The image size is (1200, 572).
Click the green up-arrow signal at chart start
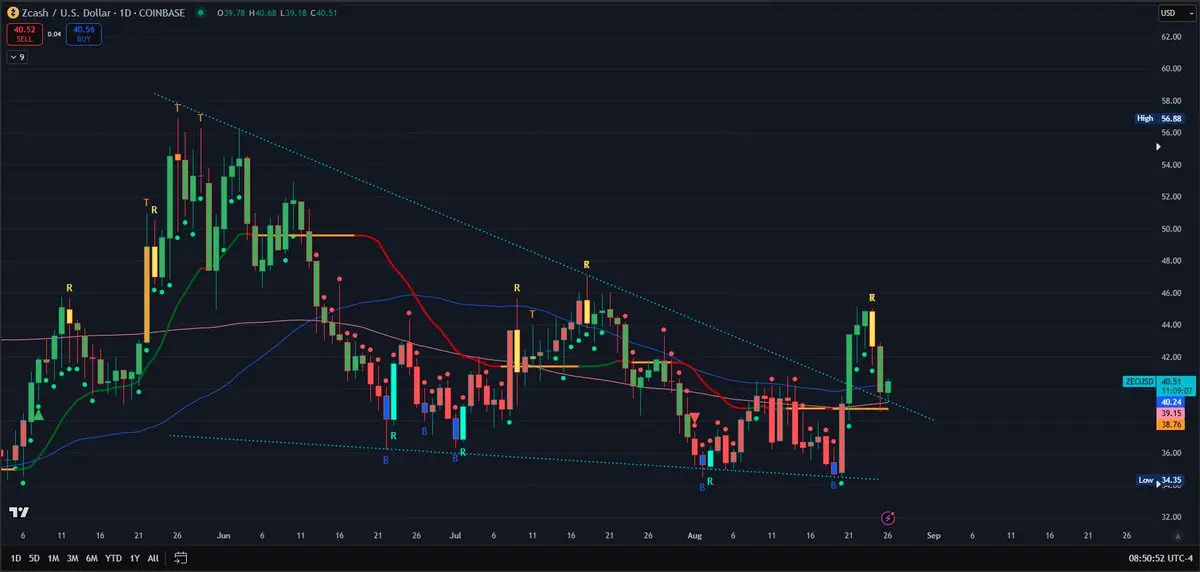click(38, 415)
